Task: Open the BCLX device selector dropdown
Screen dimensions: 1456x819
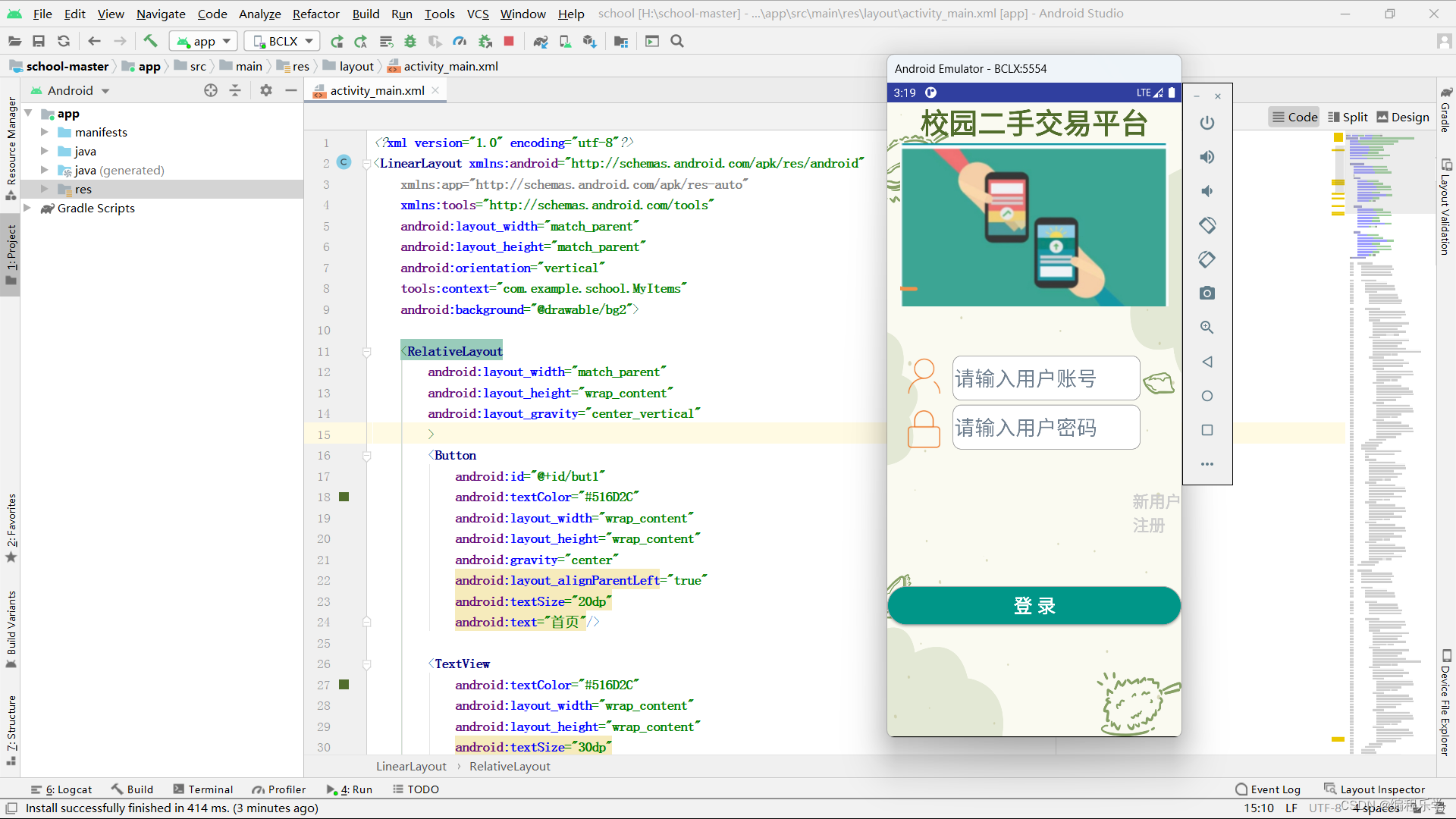Action: [282, 41]
